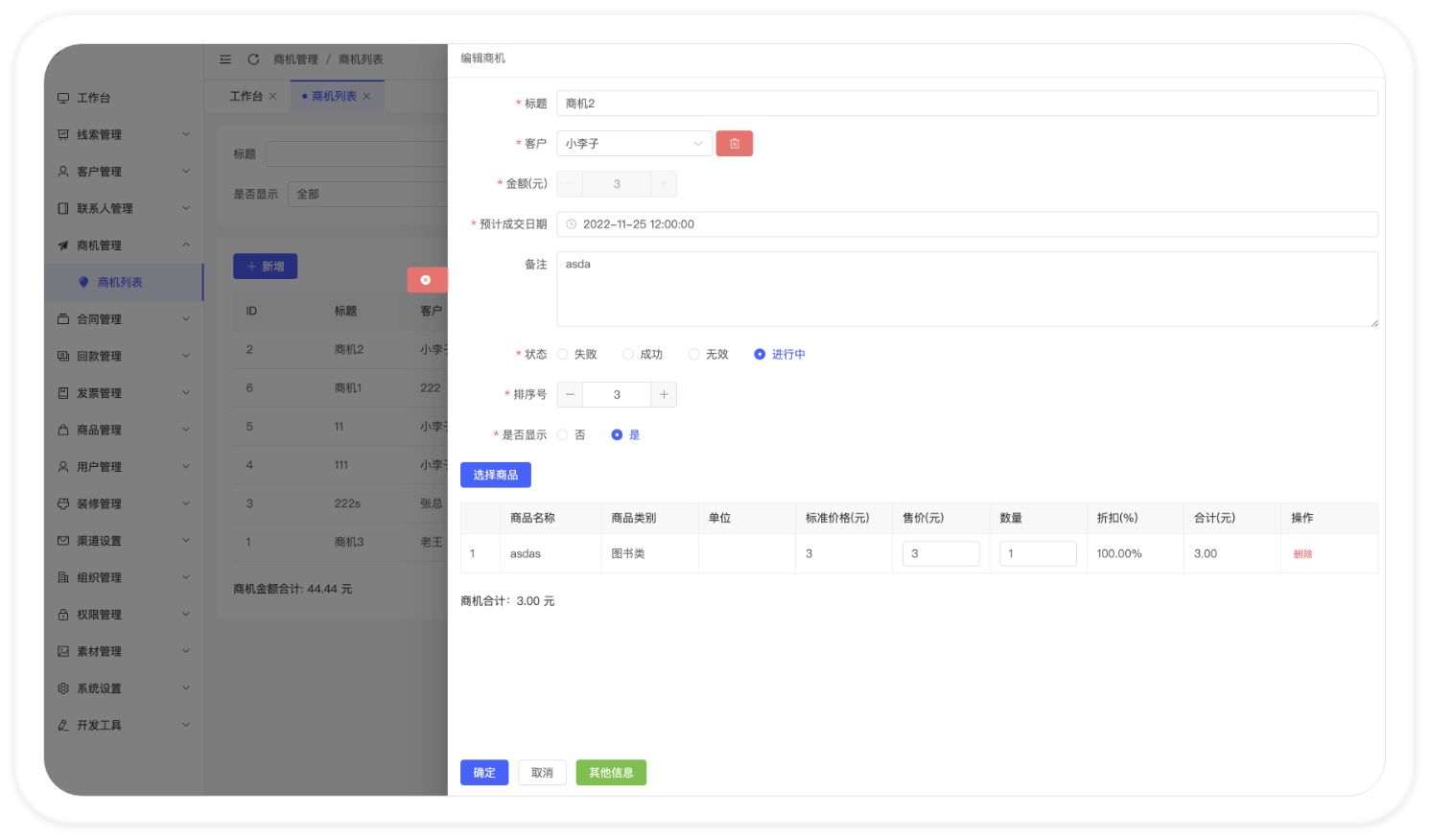Click the 排序号 number input
This screenshot has height=840, width=1429.
[617, 395]
